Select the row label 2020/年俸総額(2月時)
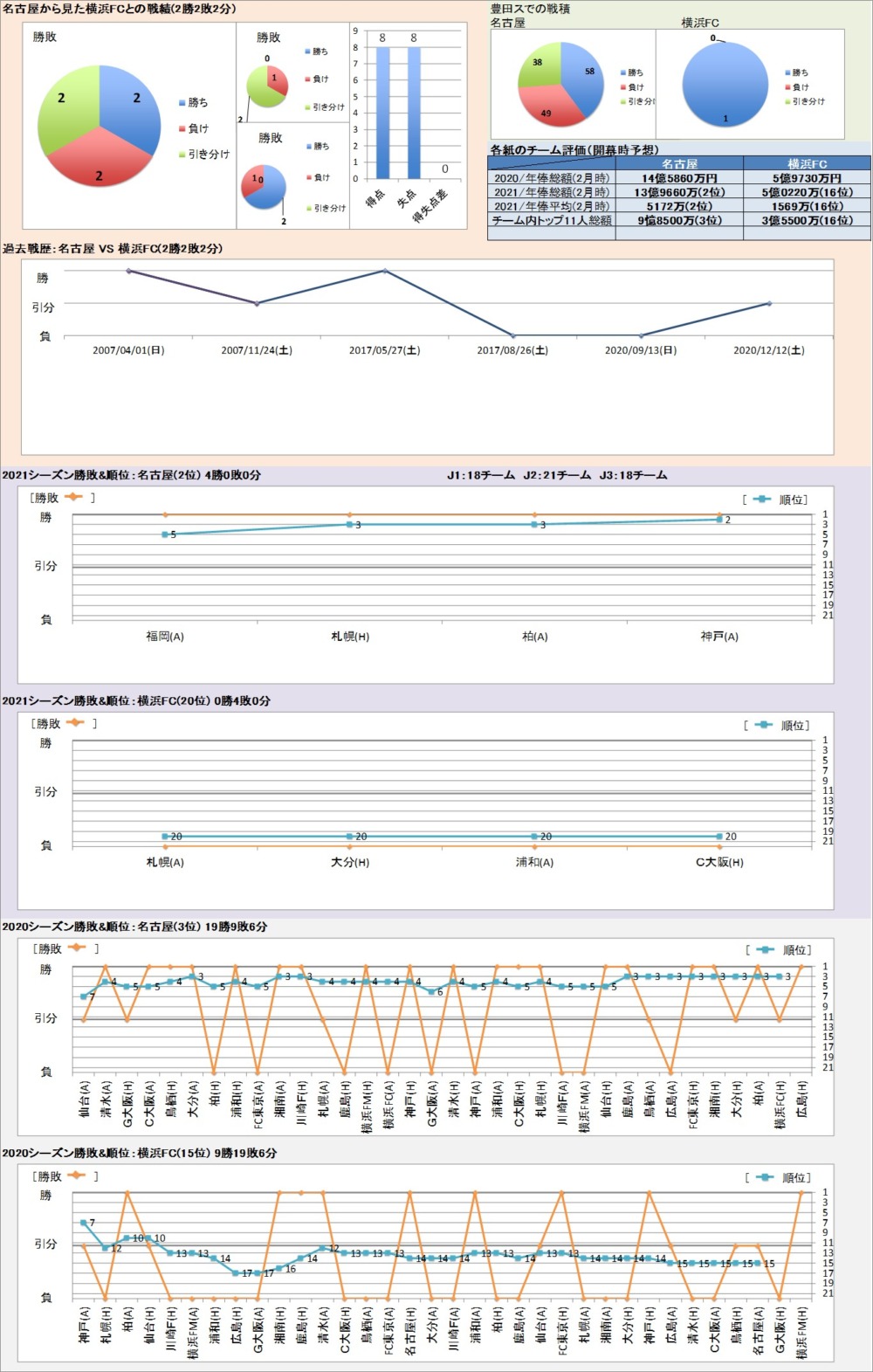 pyautogui.click(x=552, y=178)
